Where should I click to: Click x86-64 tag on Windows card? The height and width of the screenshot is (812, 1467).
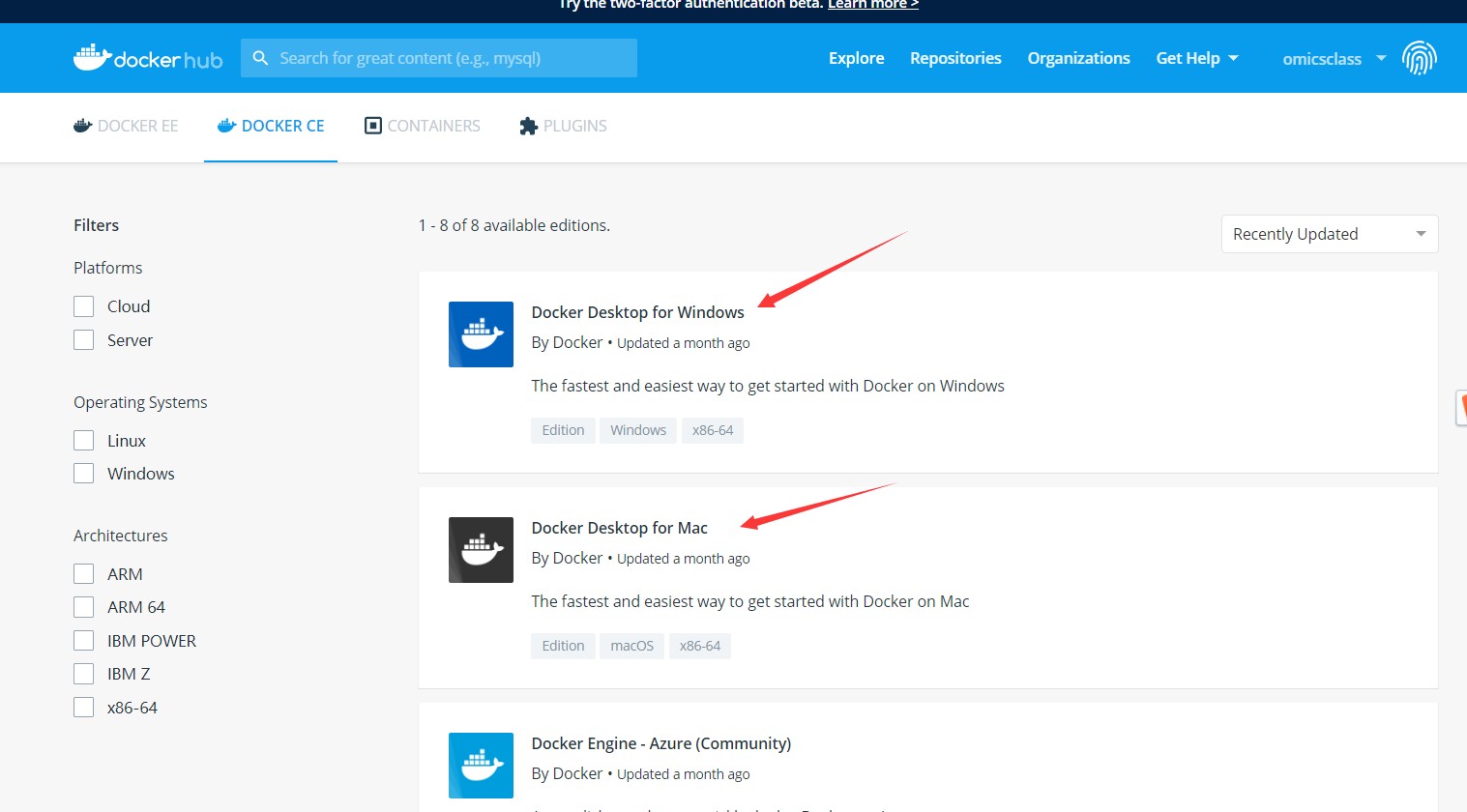coord(713,430)
